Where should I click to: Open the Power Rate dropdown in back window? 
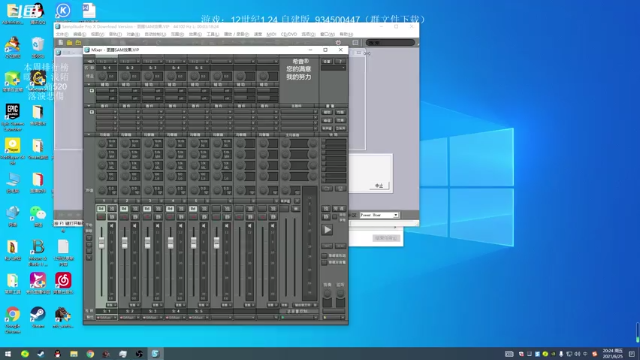pyautogui.click(x=379, y=215)
